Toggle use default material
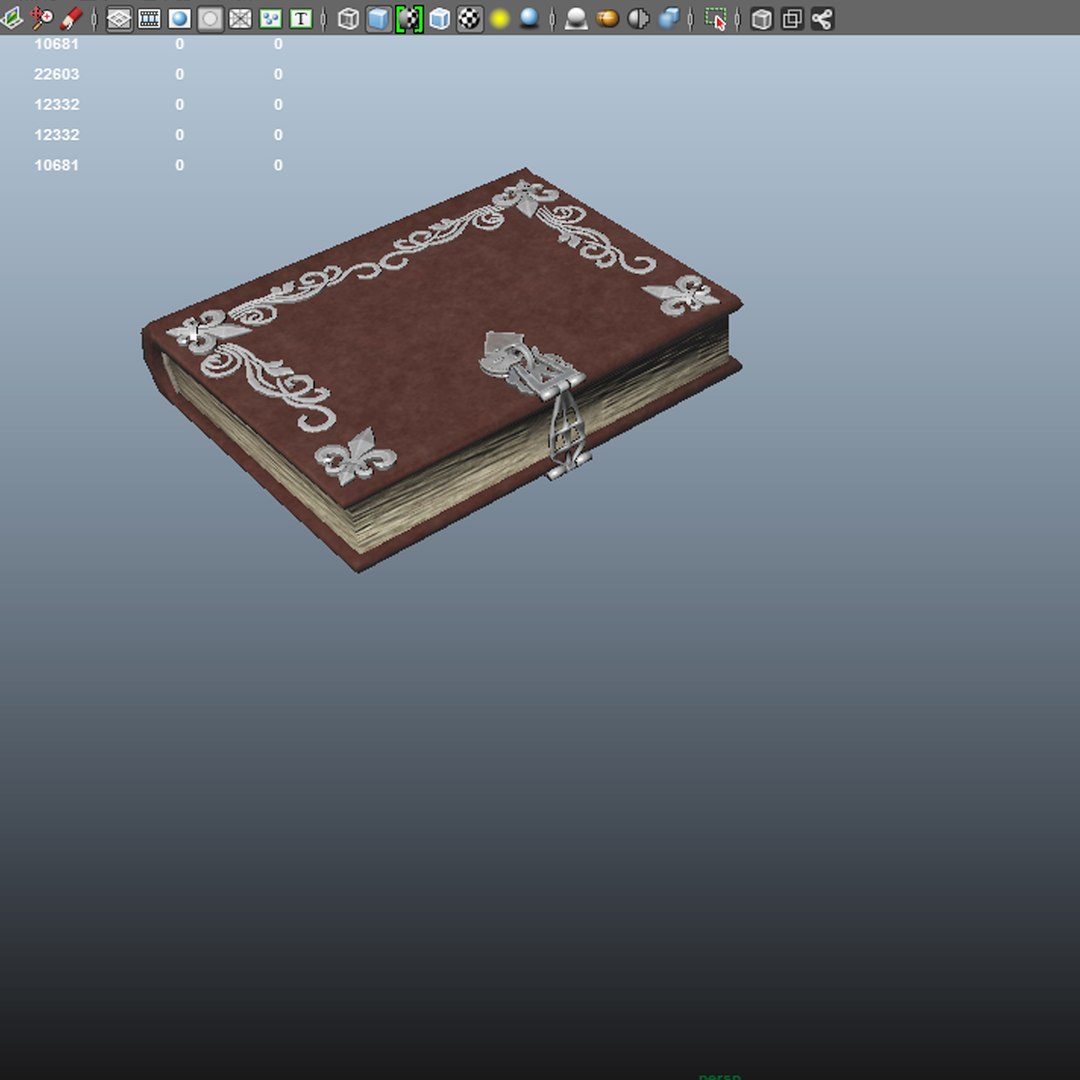The width and height of the screenshot is (1080, 1080). [409, 19]
